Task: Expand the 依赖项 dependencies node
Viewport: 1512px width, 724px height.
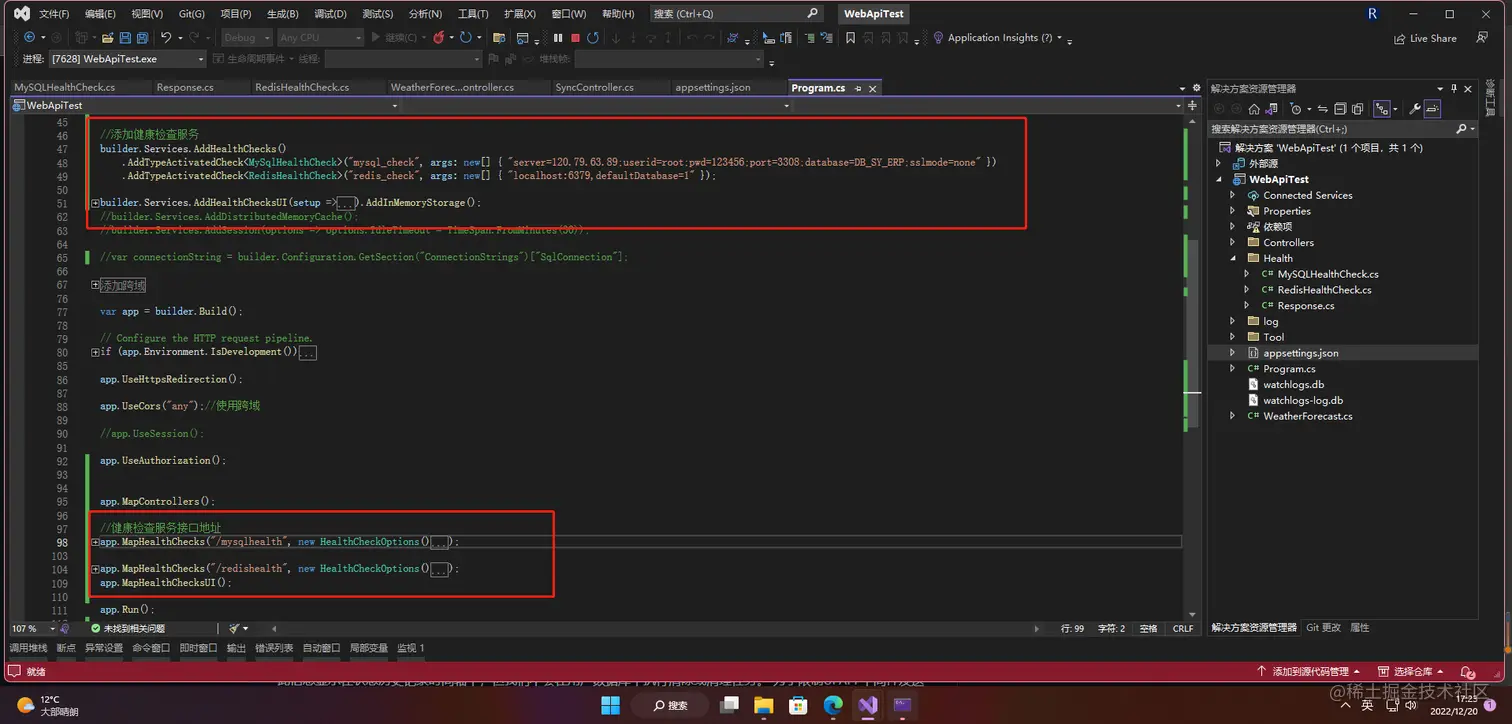Action: pos(1233,227)
